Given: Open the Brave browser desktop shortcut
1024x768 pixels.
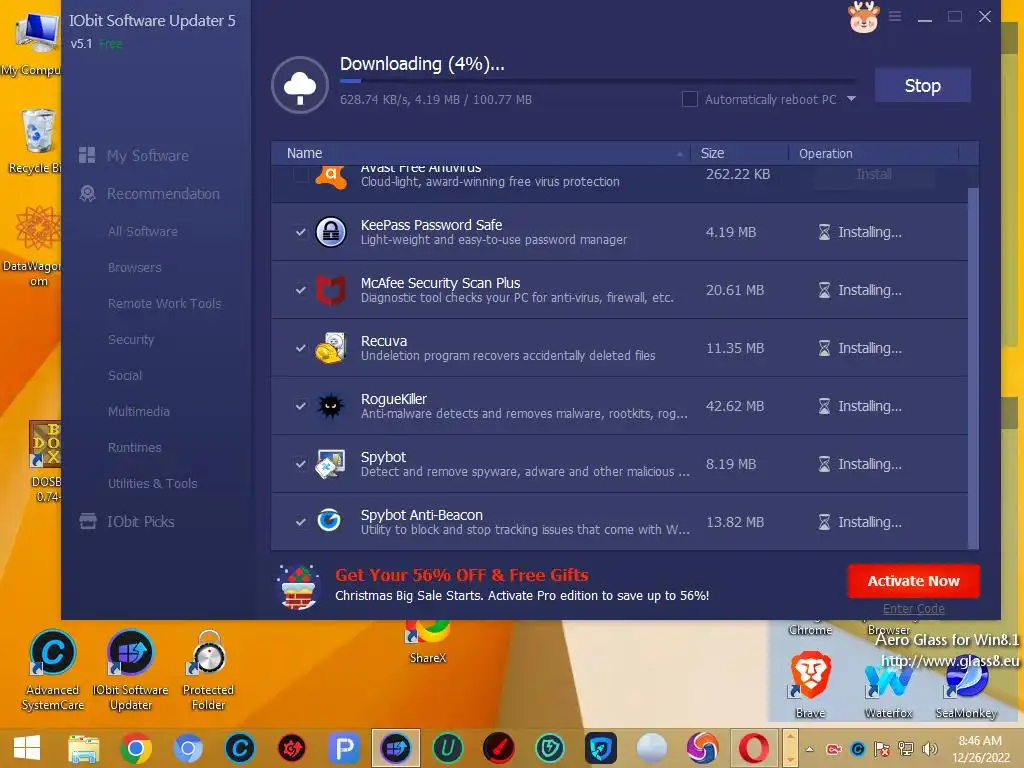Looking at the screenshot, I should click(810, 684).
